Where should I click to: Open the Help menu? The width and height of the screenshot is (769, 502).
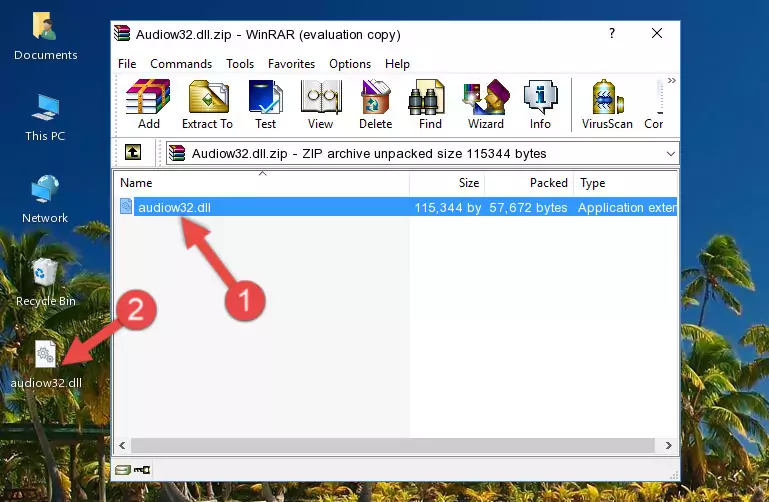coord(397,64)
